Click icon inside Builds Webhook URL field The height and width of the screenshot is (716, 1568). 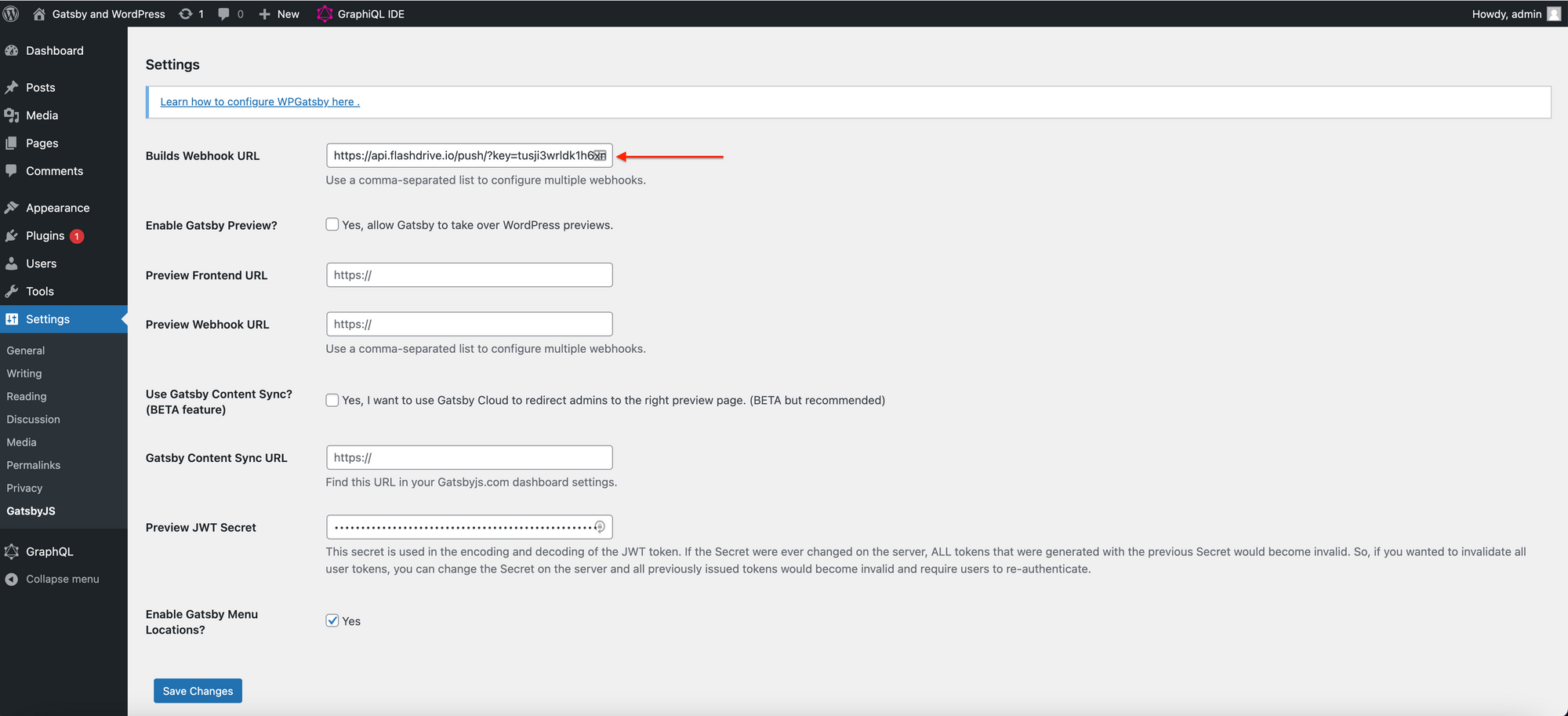tap(600, 155)
